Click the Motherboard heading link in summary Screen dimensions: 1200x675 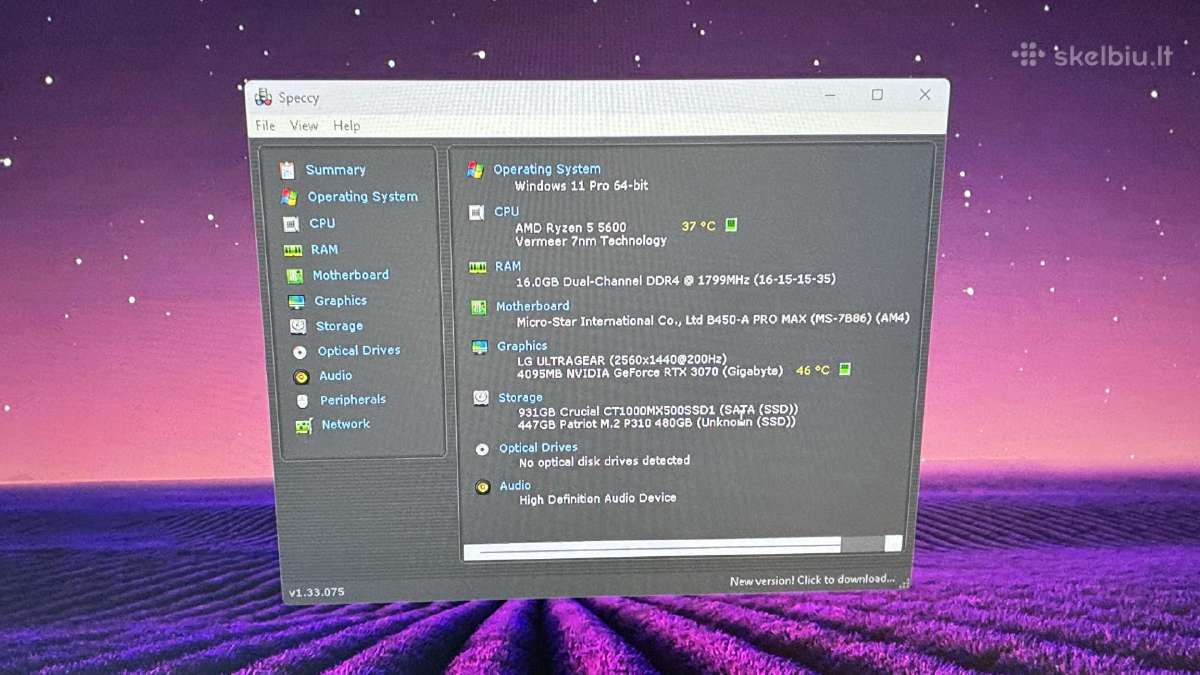pos(533,307)
